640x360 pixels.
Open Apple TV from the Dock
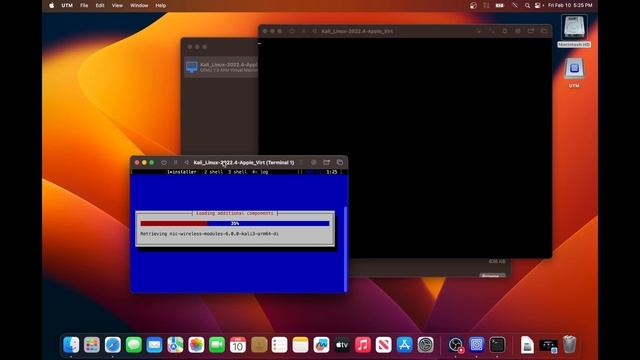pyautogui.click(x=342, y=345)
